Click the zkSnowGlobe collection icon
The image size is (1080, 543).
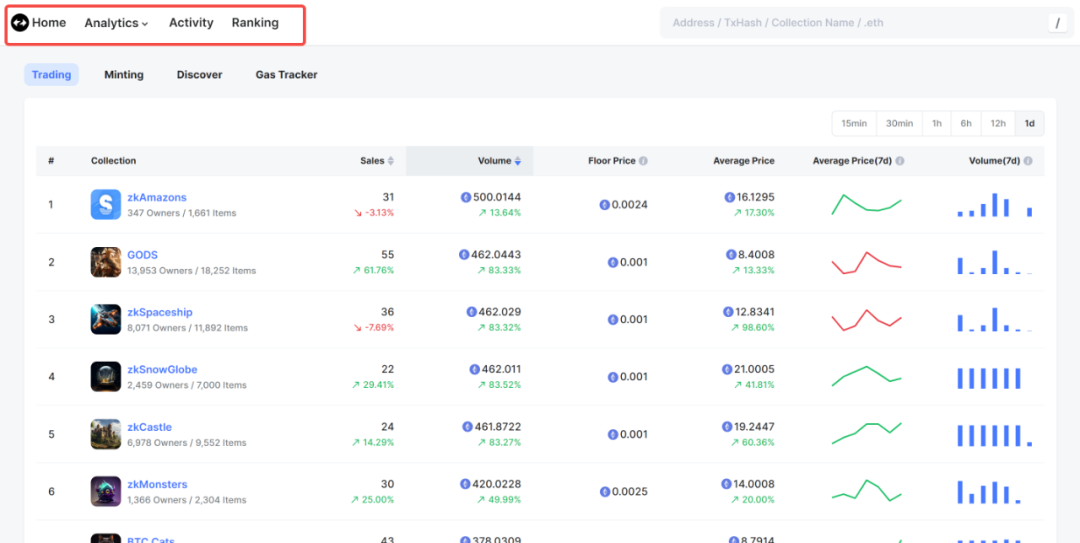coord(105,377)
